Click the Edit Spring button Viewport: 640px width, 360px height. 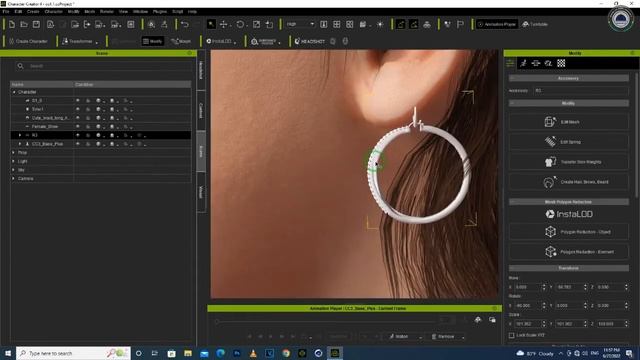[569, 142]
